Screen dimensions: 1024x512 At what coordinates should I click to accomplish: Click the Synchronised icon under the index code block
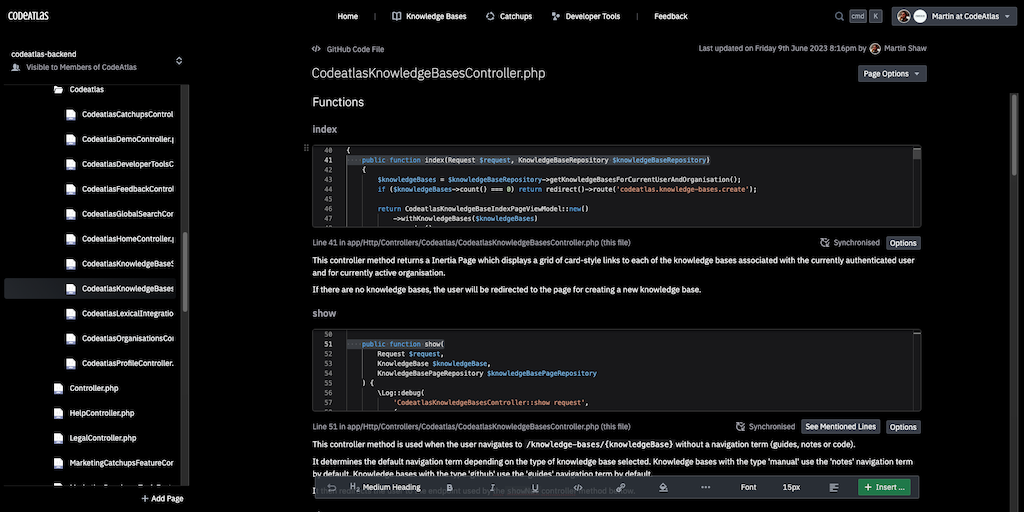click(x=825, y=243)
